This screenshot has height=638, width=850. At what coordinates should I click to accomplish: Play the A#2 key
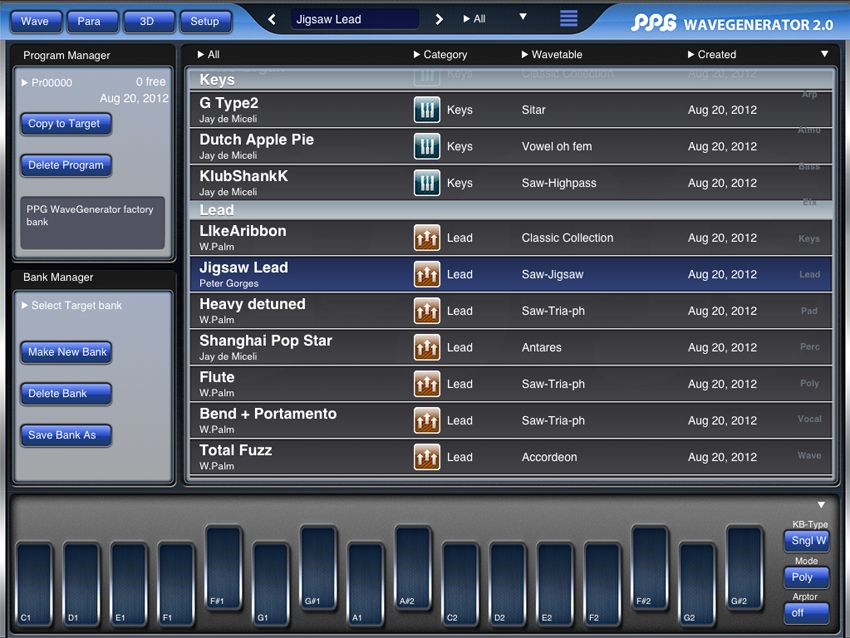[x=413, y=567]
